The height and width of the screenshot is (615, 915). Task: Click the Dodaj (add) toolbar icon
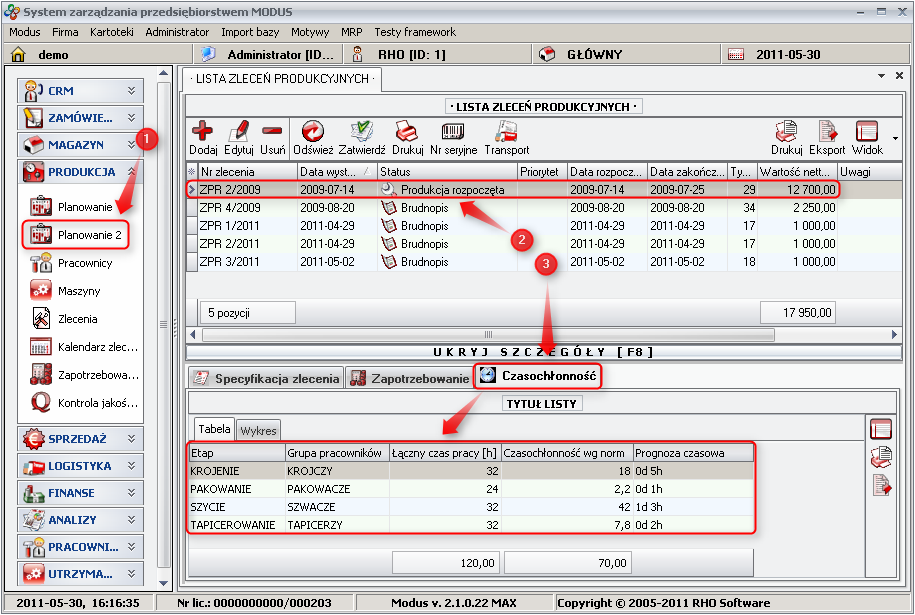tap(203, 132)
